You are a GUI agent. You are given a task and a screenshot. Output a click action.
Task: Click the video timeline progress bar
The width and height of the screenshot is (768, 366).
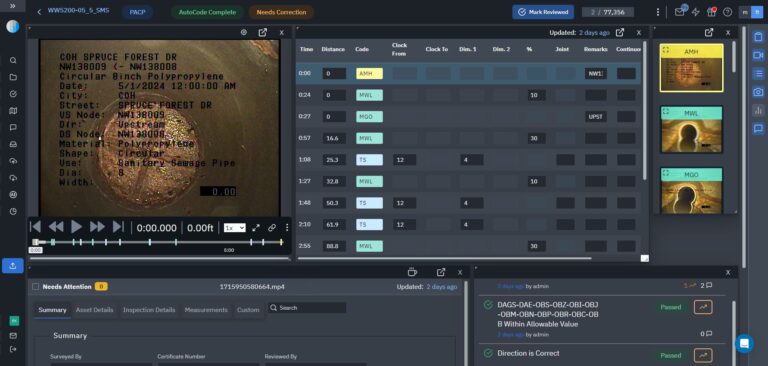[x=158, y=242]
